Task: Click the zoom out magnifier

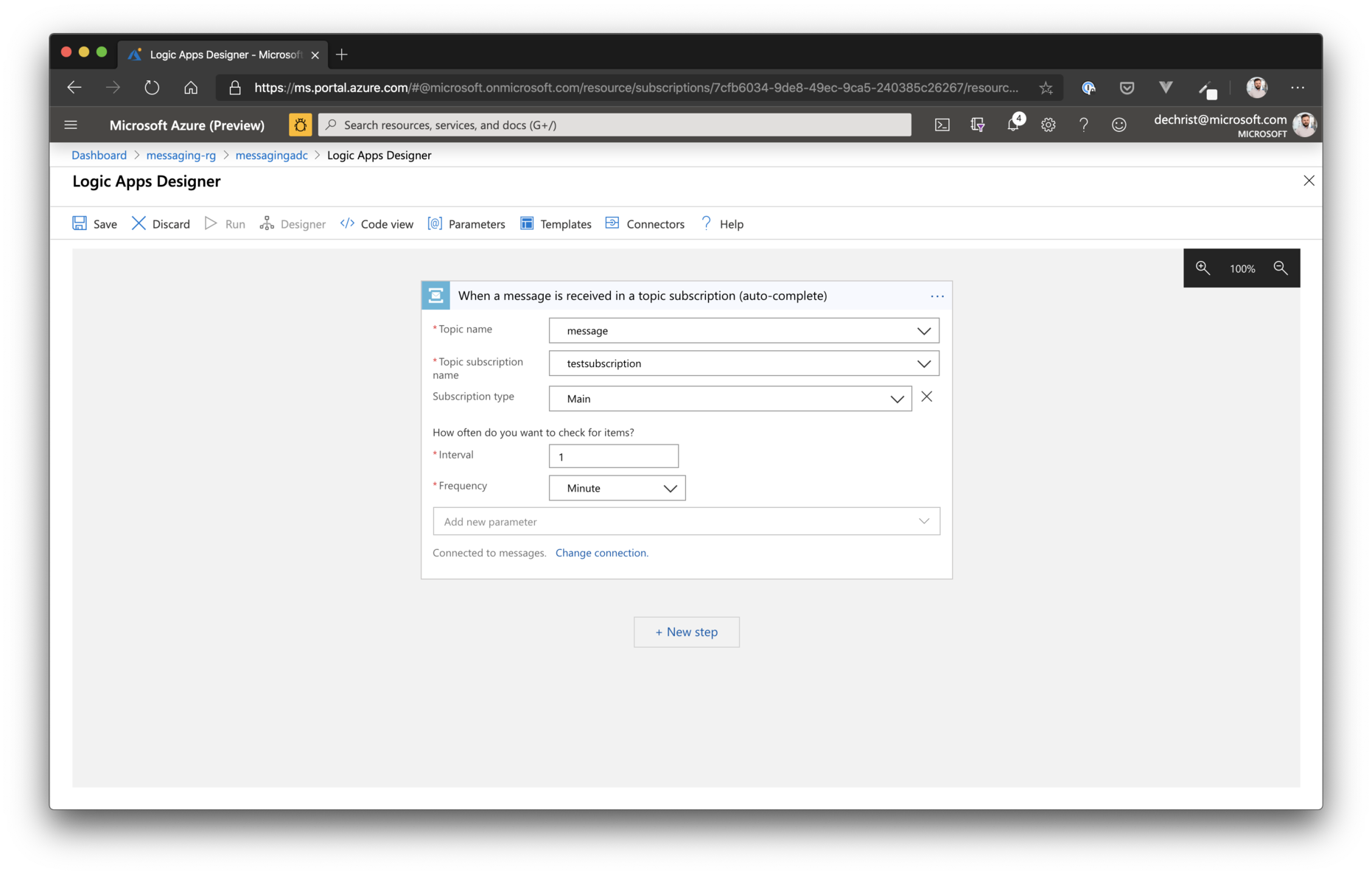Action: [x=1281, y=268]
